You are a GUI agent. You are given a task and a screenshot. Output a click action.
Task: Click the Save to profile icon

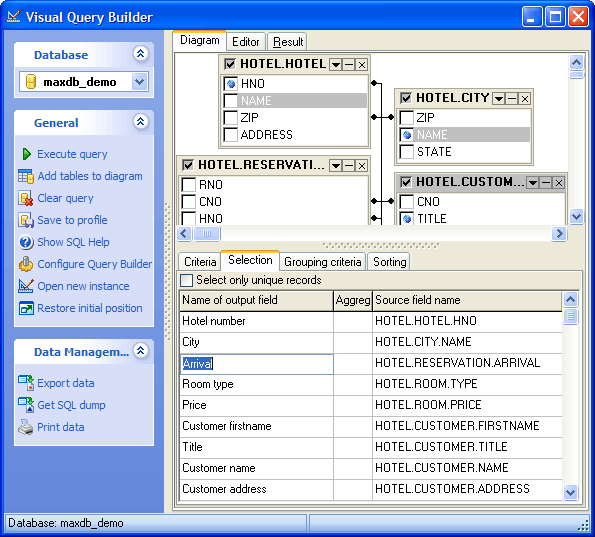pyautogui.click(x=26, y=220)
